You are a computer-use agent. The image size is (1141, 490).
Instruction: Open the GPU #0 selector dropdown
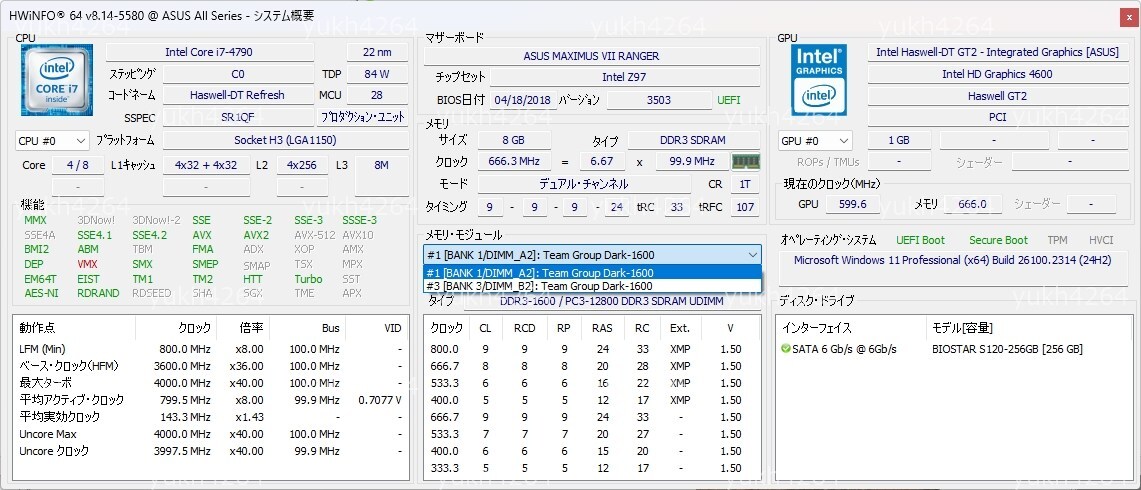point(815,141)
